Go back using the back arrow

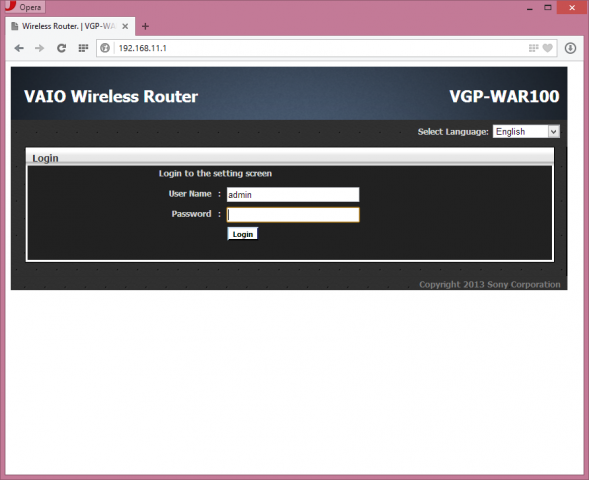(x=19, y=48)
